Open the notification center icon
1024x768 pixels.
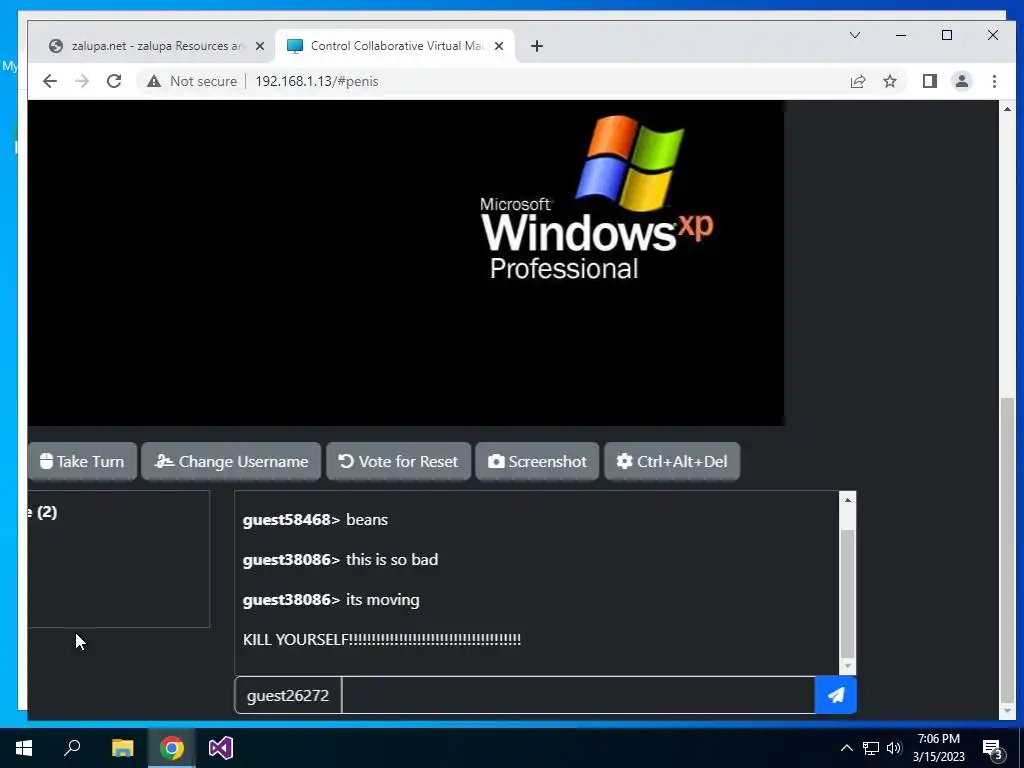click(992, 748)
